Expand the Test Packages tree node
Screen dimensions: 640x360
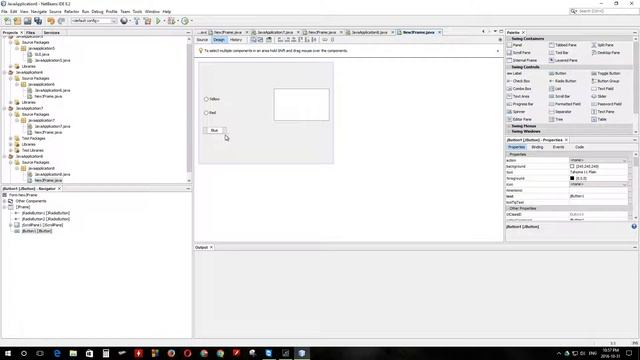11,138
